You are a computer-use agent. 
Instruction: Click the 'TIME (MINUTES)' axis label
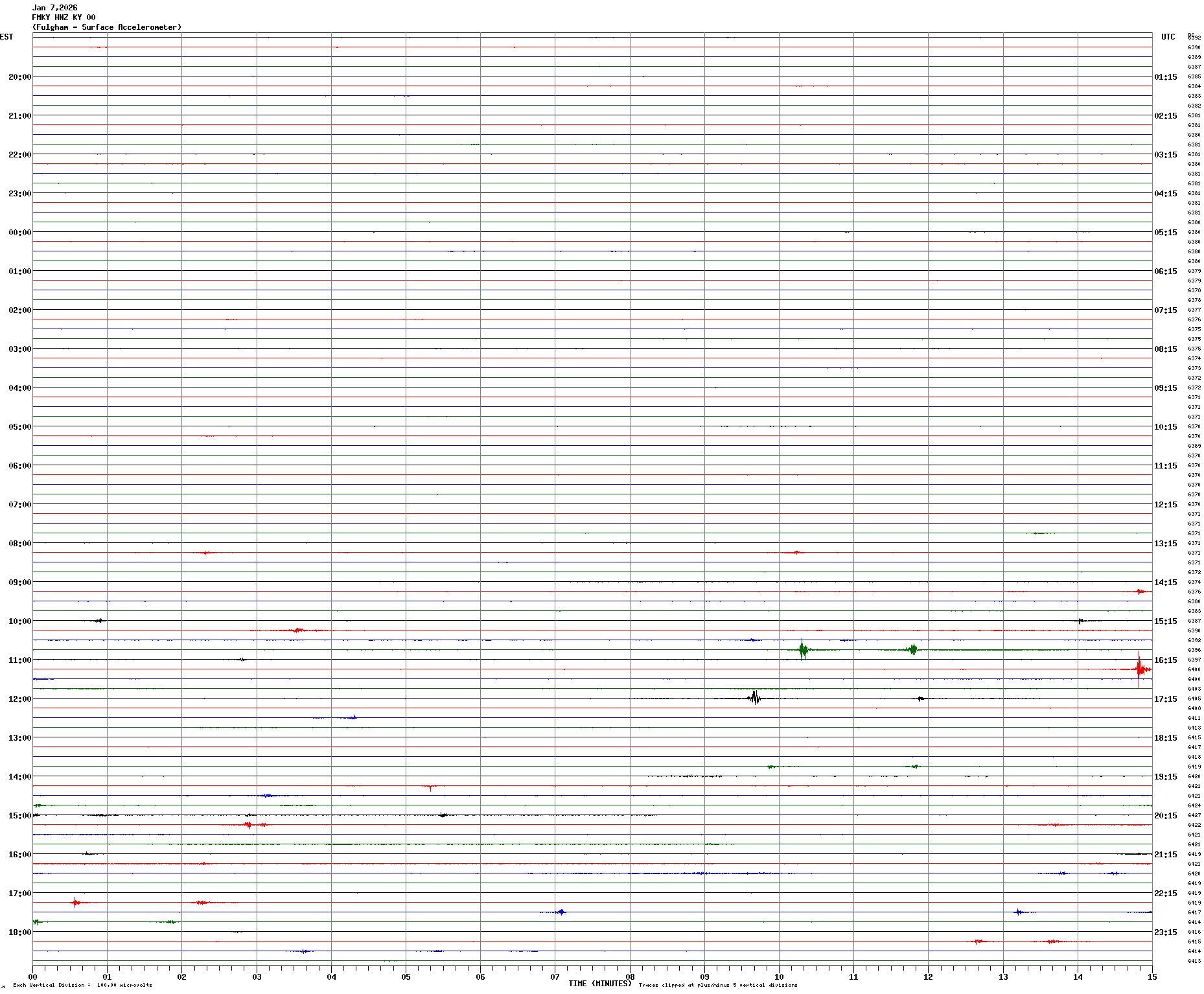point(599,984)
